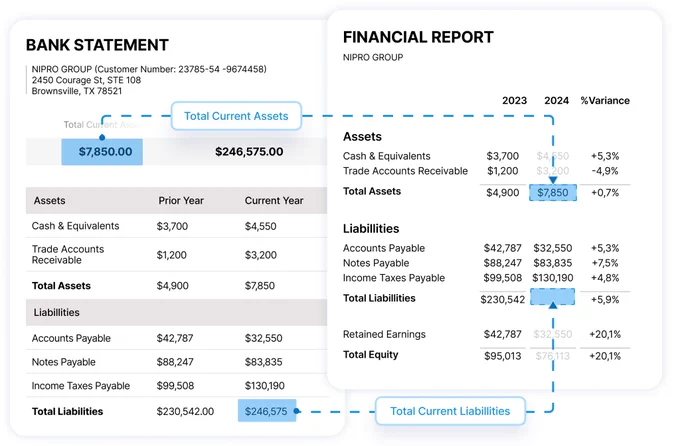The width and height of the screenshot is (680, 446).
Task: Select Income Taxes Payable label in Bank Statement
Action: (81, 386)
